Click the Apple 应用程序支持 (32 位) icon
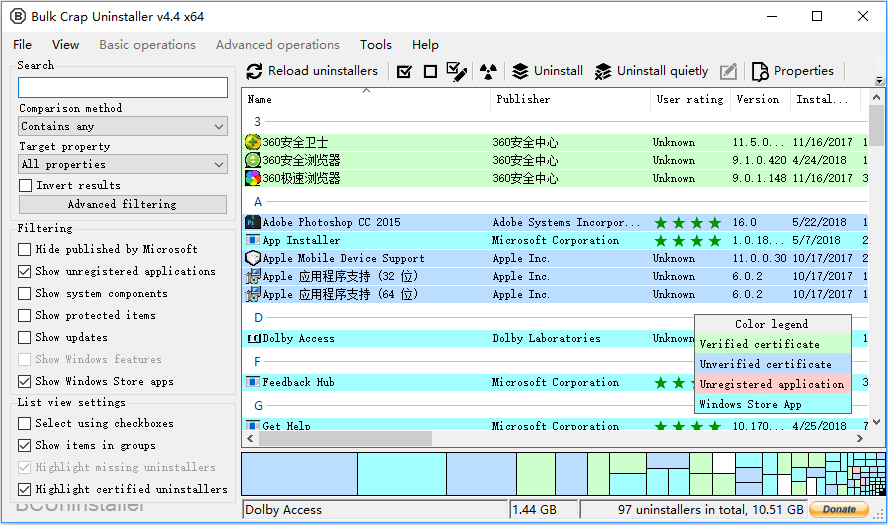888x525 pixels. pos(253,276)
